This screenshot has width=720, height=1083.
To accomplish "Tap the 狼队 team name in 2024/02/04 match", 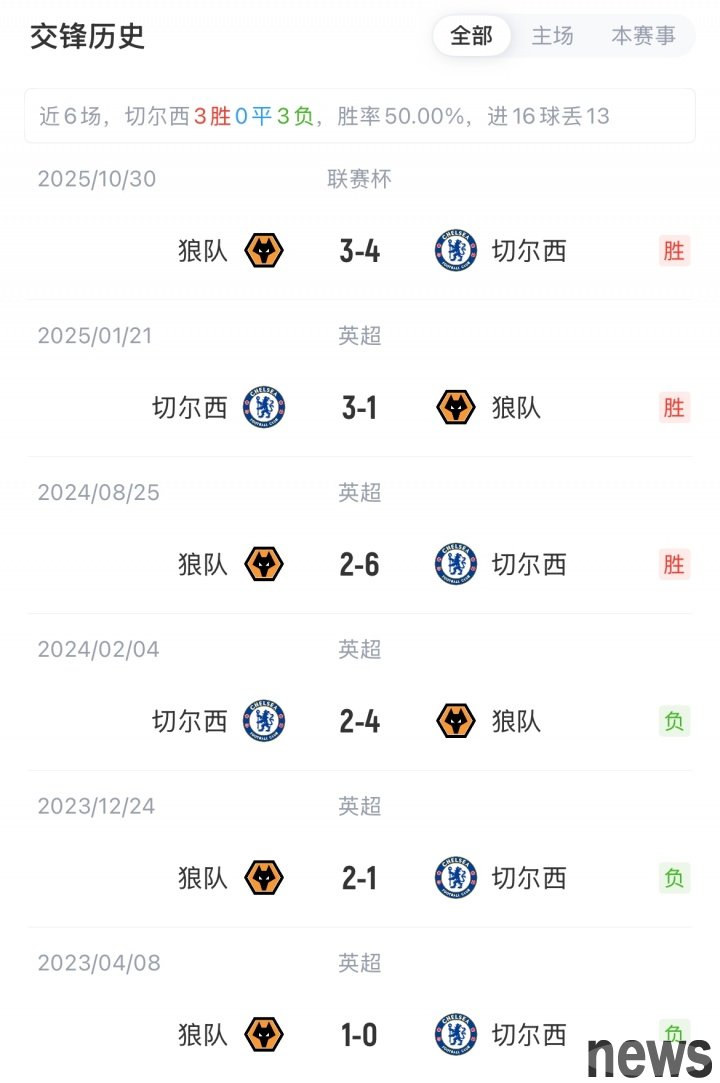I will (x=516, y=721).
